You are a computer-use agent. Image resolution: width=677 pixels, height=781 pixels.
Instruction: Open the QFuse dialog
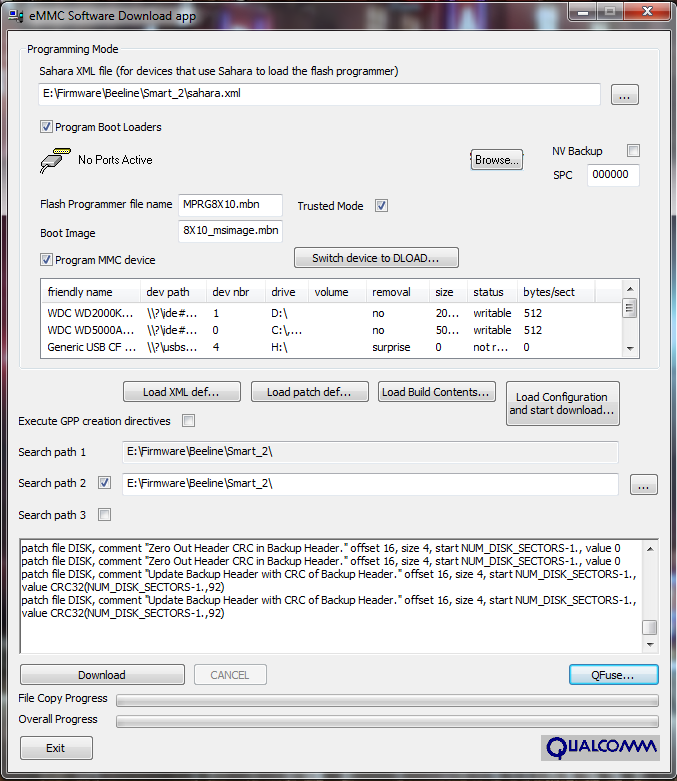tap(613, 675)
